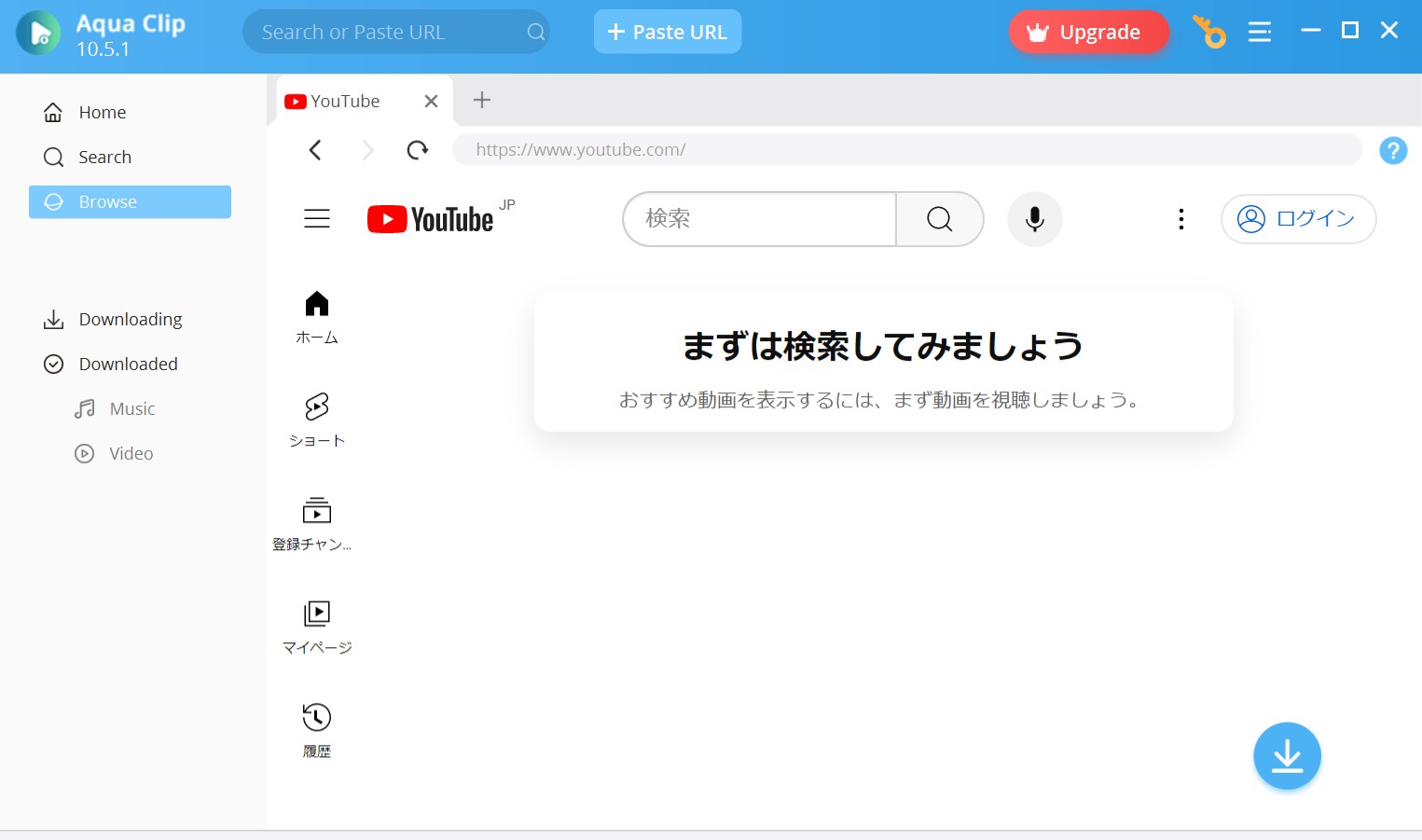This screenshot has width=1422, height=840.
Task: Open the YouTube guide hamburger menu
Action: (317, 219)
